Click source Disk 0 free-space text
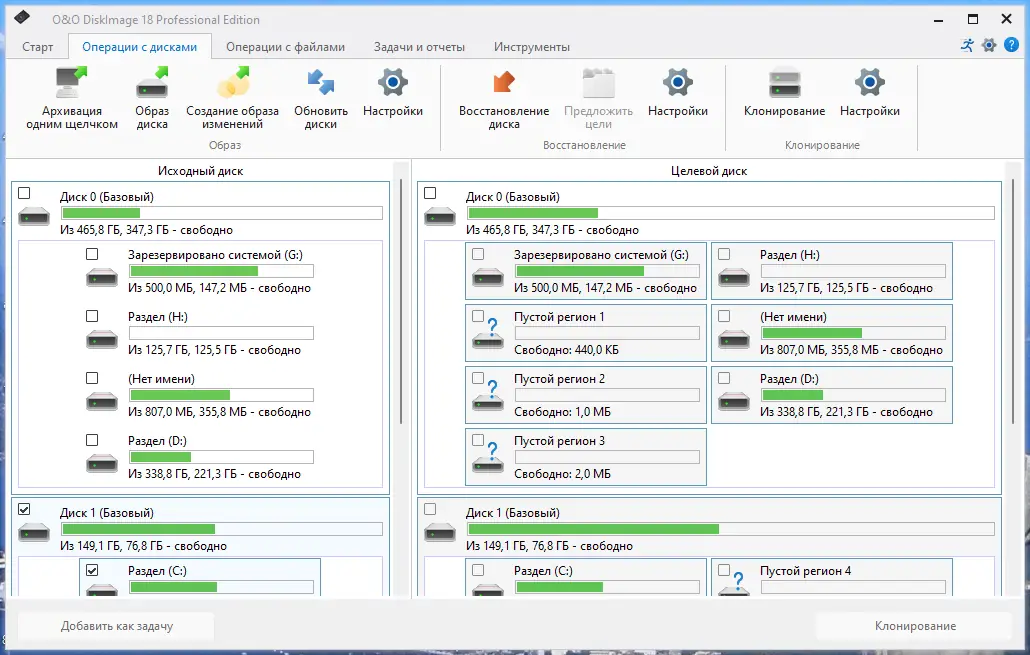Image resolution: width=1030 pixels, height=655 pixels. point(146,230)
